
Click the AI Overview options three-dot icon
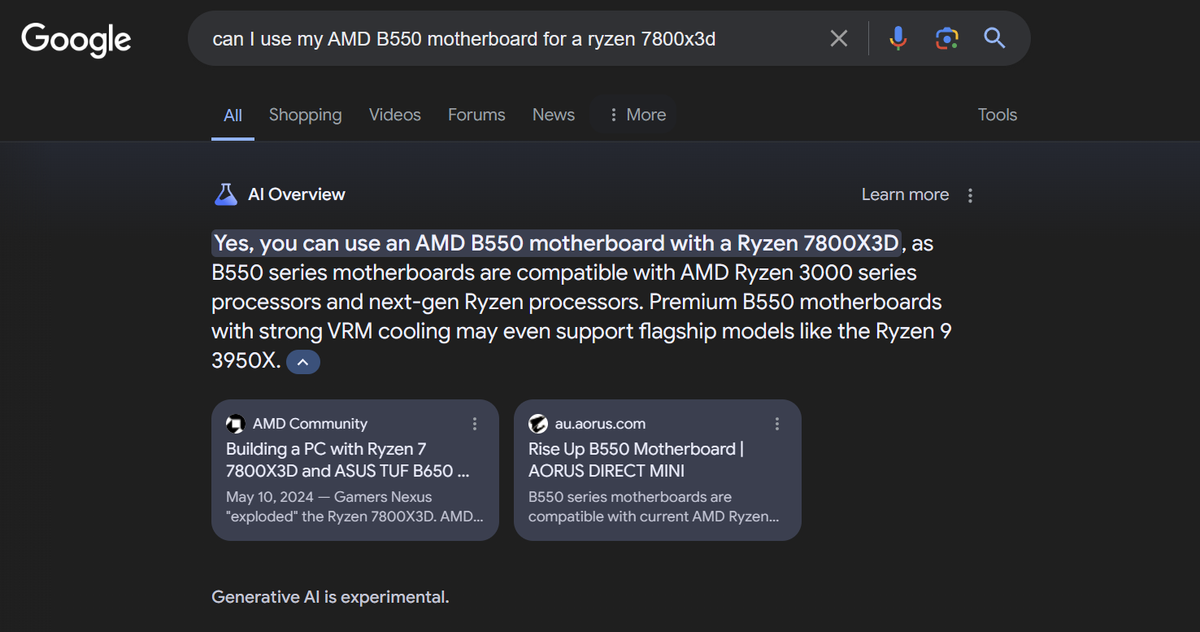click(x=970, y=194)
